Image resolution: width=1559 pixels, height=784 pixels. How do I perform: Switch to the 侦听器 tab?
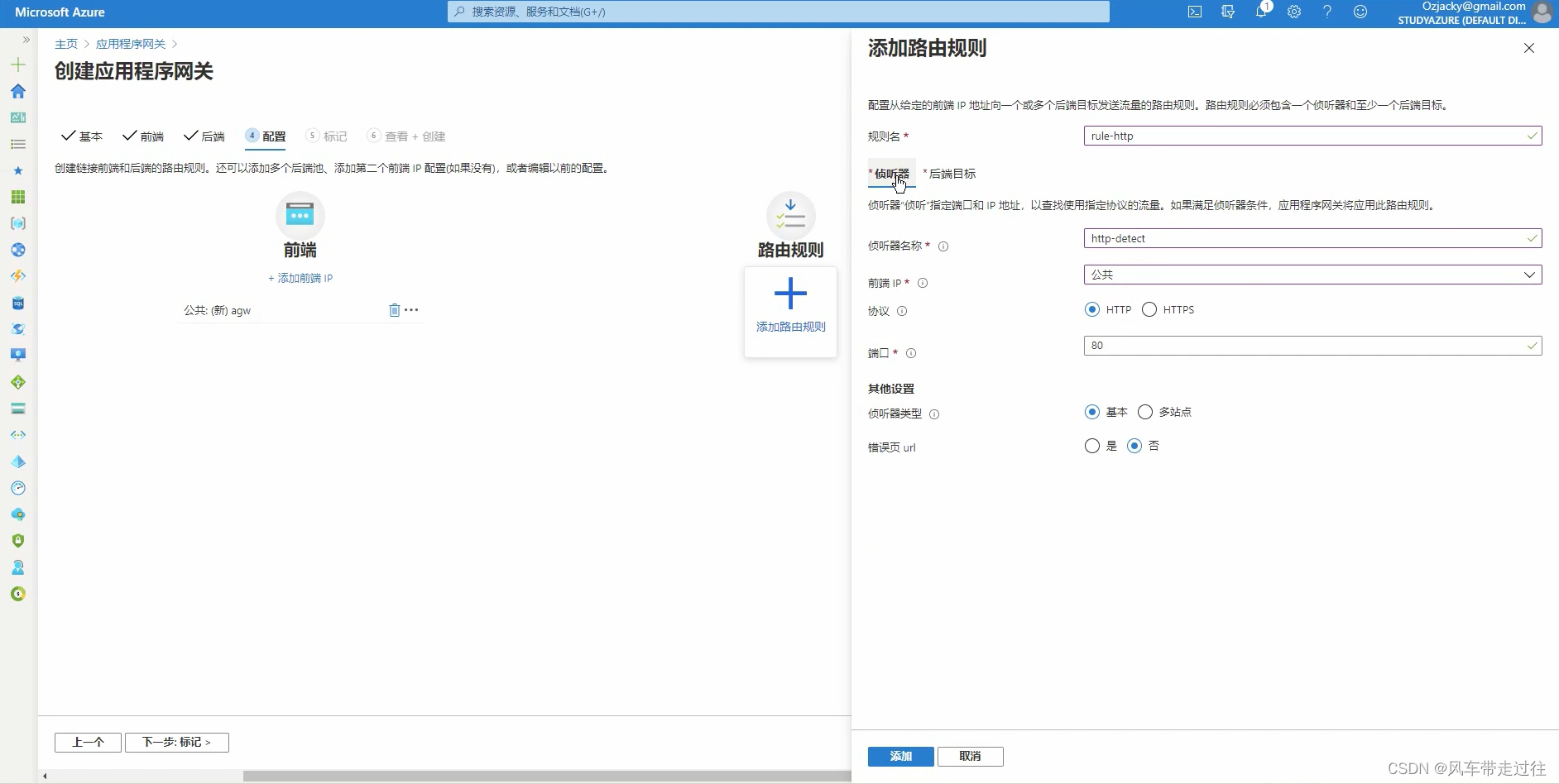(891, 174)
